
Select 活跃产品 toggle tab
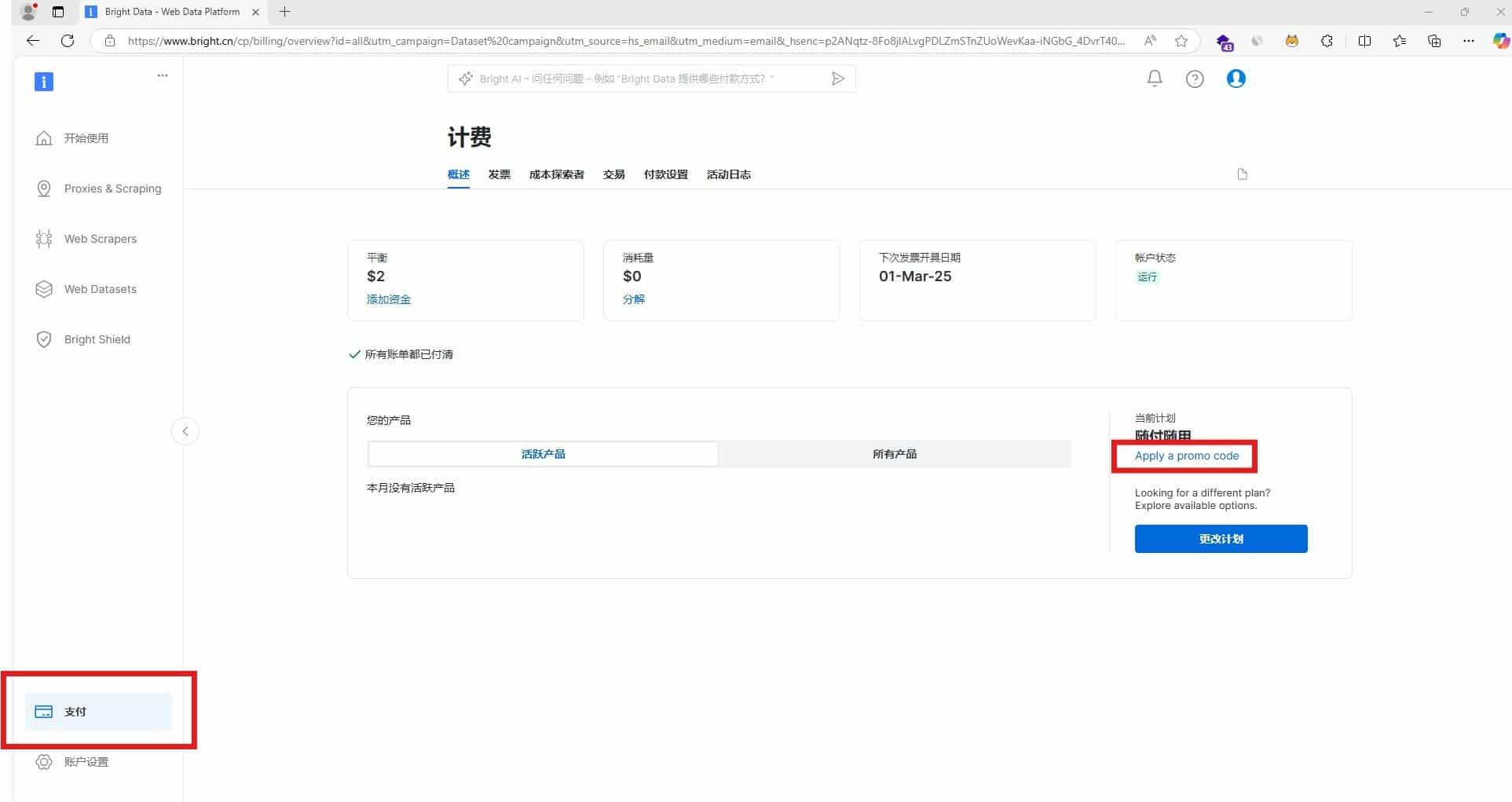tap(543, 454)
